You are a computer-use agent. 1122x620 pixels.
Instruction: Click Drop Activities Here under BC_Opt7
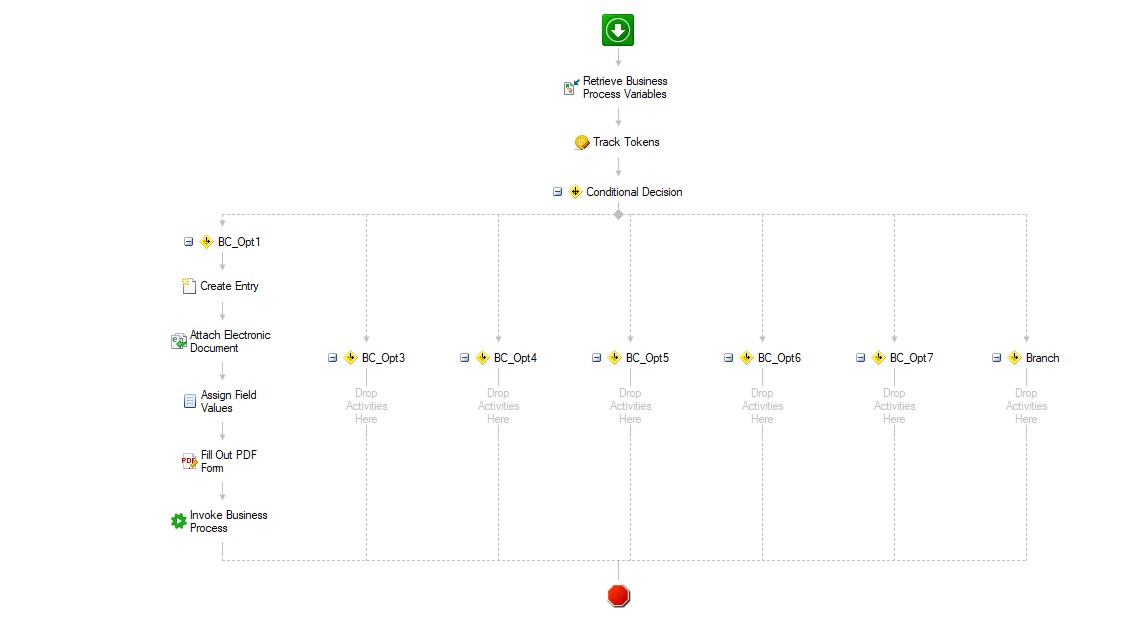click(894, 406)
